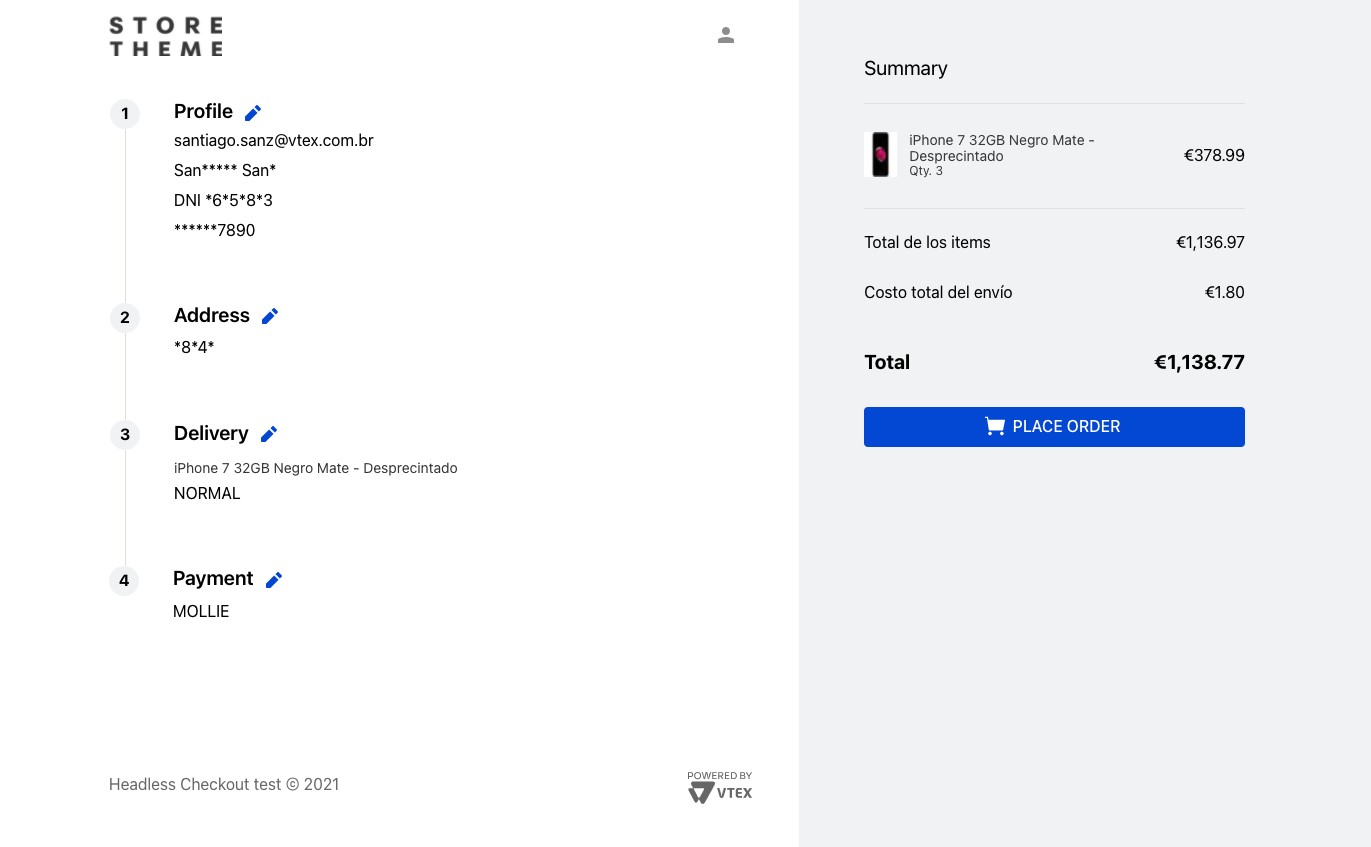Click the delivery item iPhone 7 text
The height and width of the screenshot is (847, 1371).
click(316, 468)
